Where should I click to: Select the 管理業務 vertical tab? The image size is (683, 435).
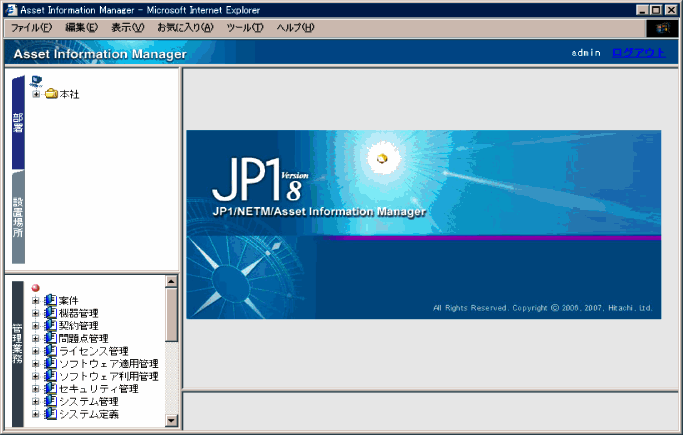[18, 354]
